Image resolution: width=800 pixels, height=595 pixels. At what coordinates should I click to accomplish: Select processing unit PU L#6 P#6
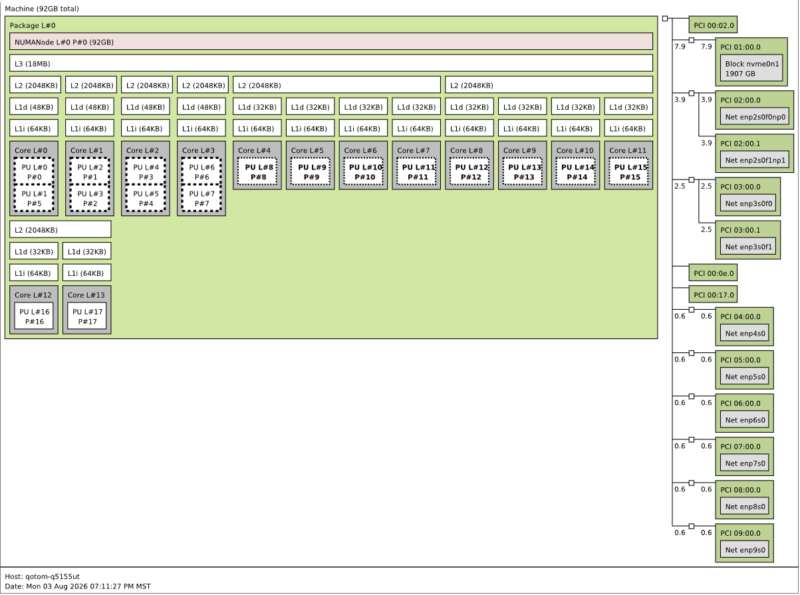[x=202, y=172]
